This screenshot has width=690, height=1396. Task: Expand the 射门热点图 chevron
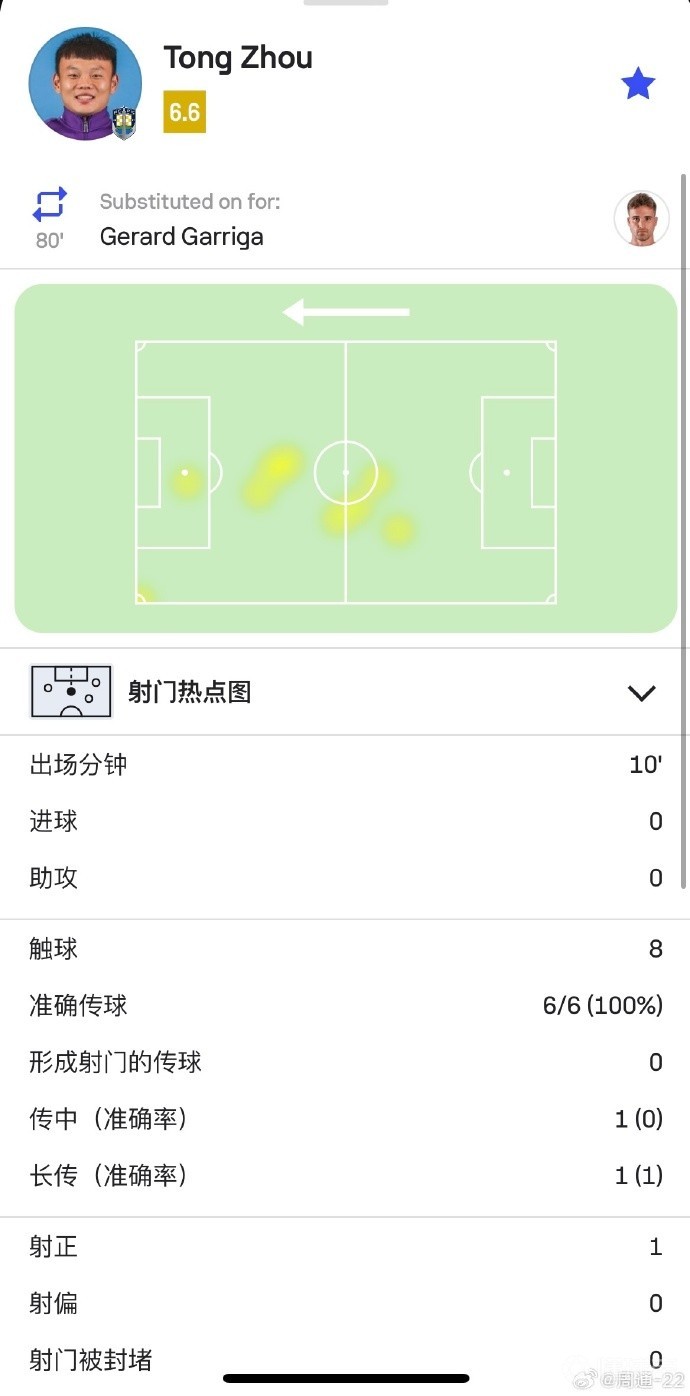640,692
